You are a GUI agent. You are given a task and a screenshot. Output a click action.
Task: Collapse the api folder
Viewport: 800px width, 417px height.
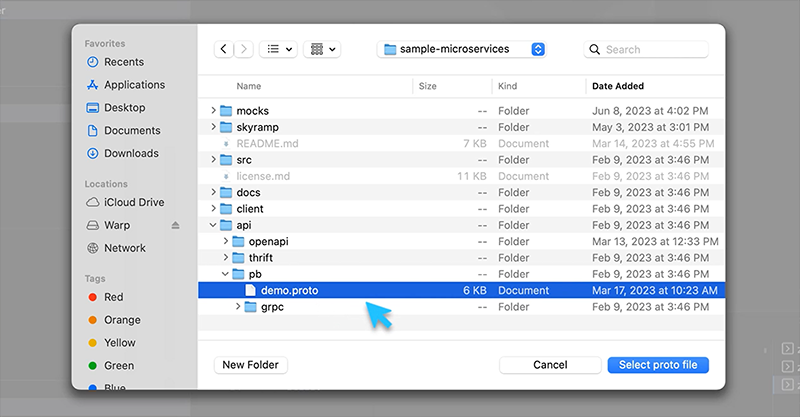[x=213, y=225]
